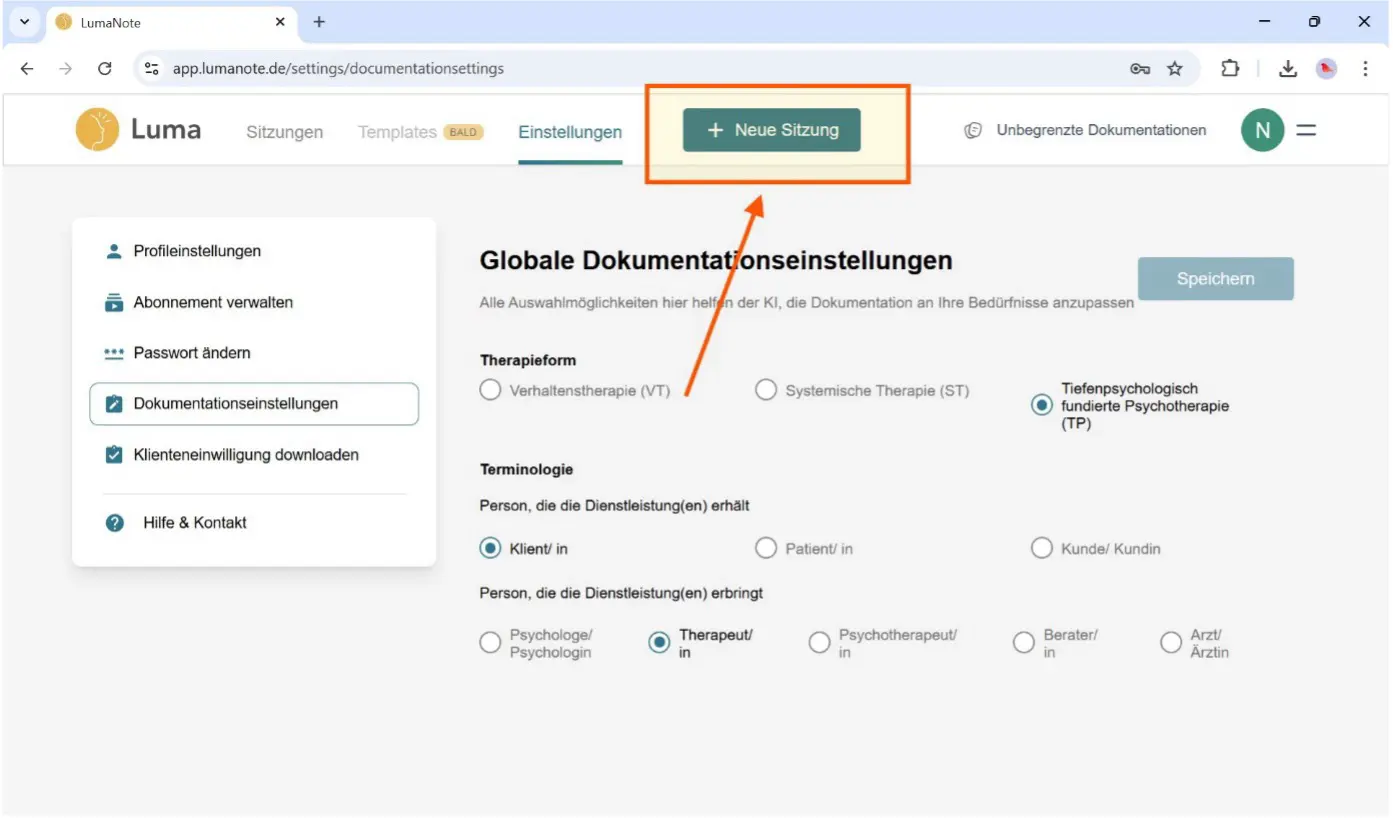Viewport: 1393px width, 818px height.
Task: Start a Neue Sitzung
Action: (x=770, y=129)
